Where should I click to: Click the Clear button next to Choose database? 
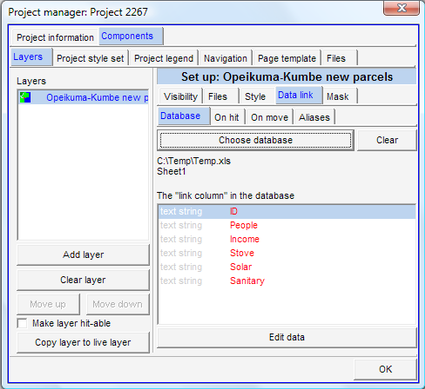point(387,140)
